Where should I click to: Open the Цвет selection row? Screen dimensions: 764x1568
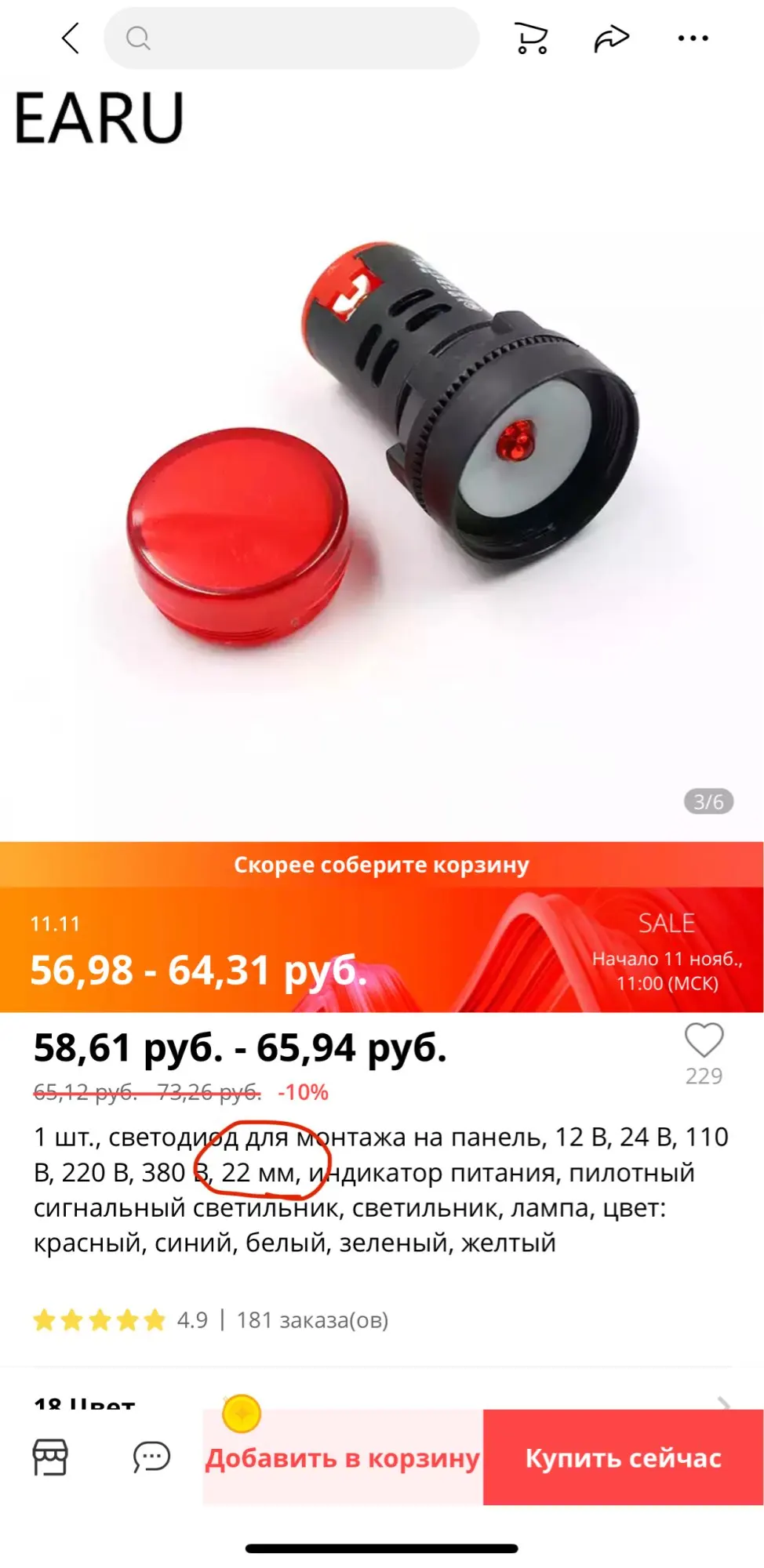point(382,1402)
